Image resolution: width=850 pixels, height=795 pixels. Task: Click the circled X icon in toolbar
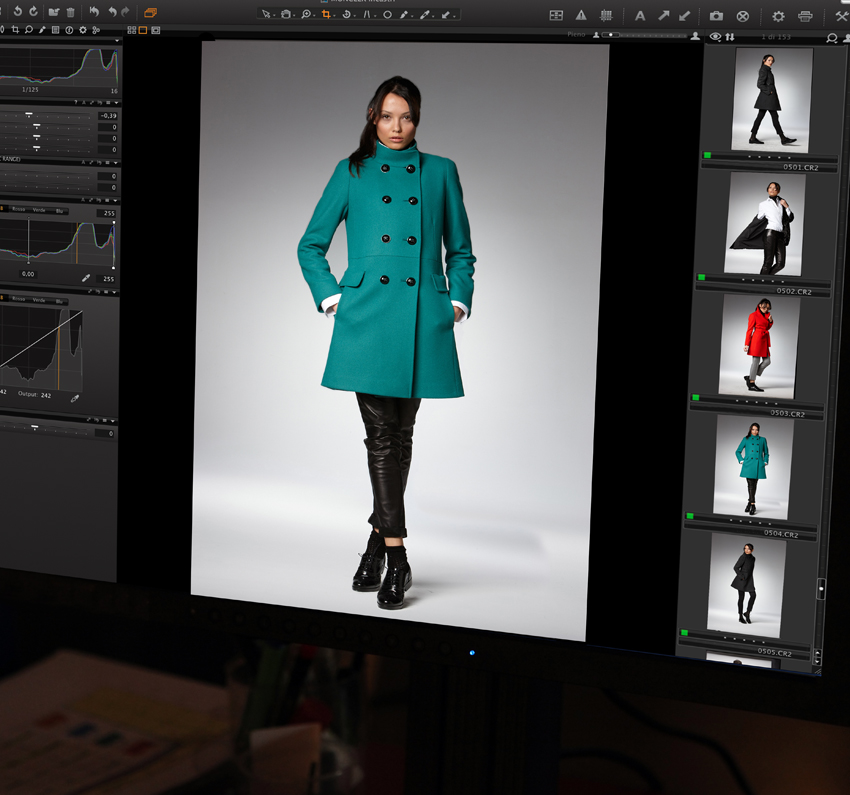pos(743,17)
